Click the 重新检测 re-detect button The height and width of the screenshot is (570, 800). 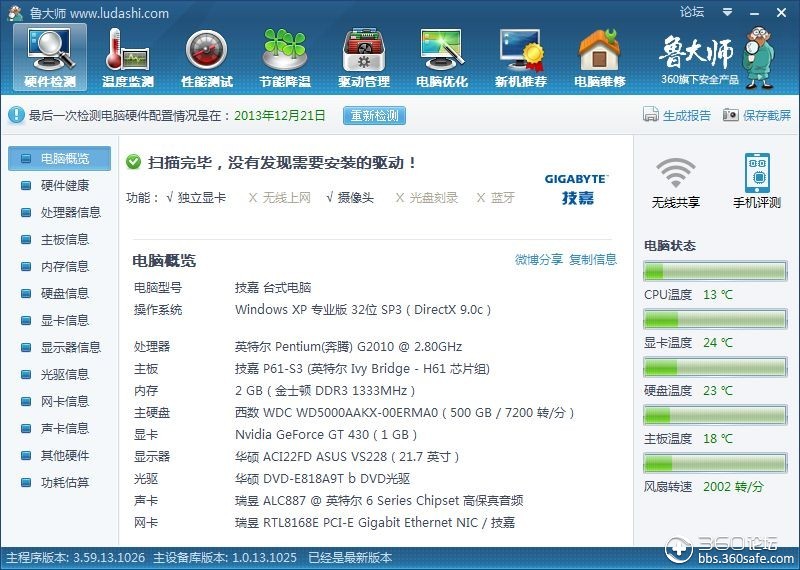[x=374, y=115]
